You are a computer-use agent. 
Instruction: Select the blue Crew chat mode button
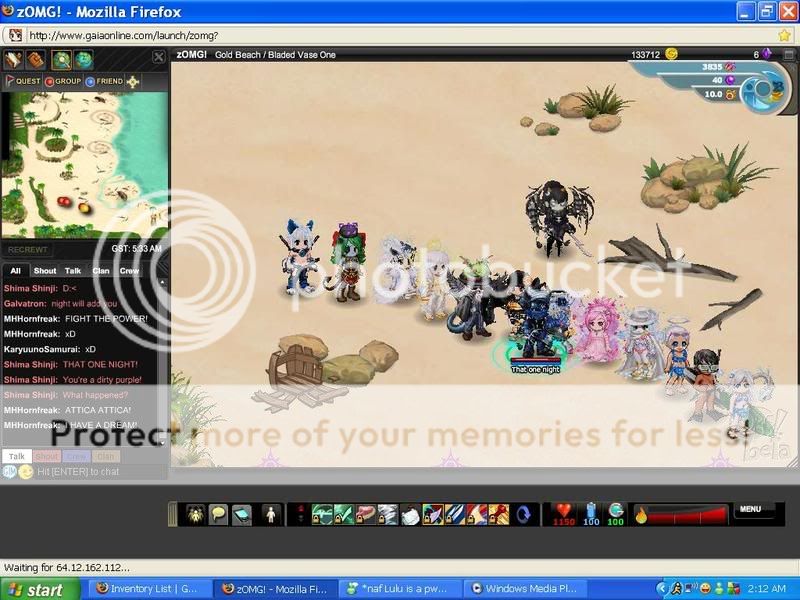click(x=77, y=456)
